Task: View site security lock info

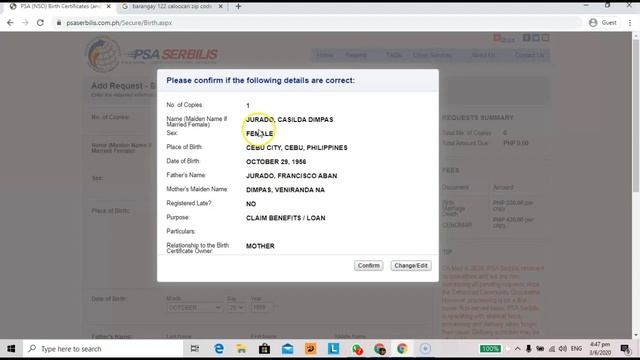Action: coord(59,23)
